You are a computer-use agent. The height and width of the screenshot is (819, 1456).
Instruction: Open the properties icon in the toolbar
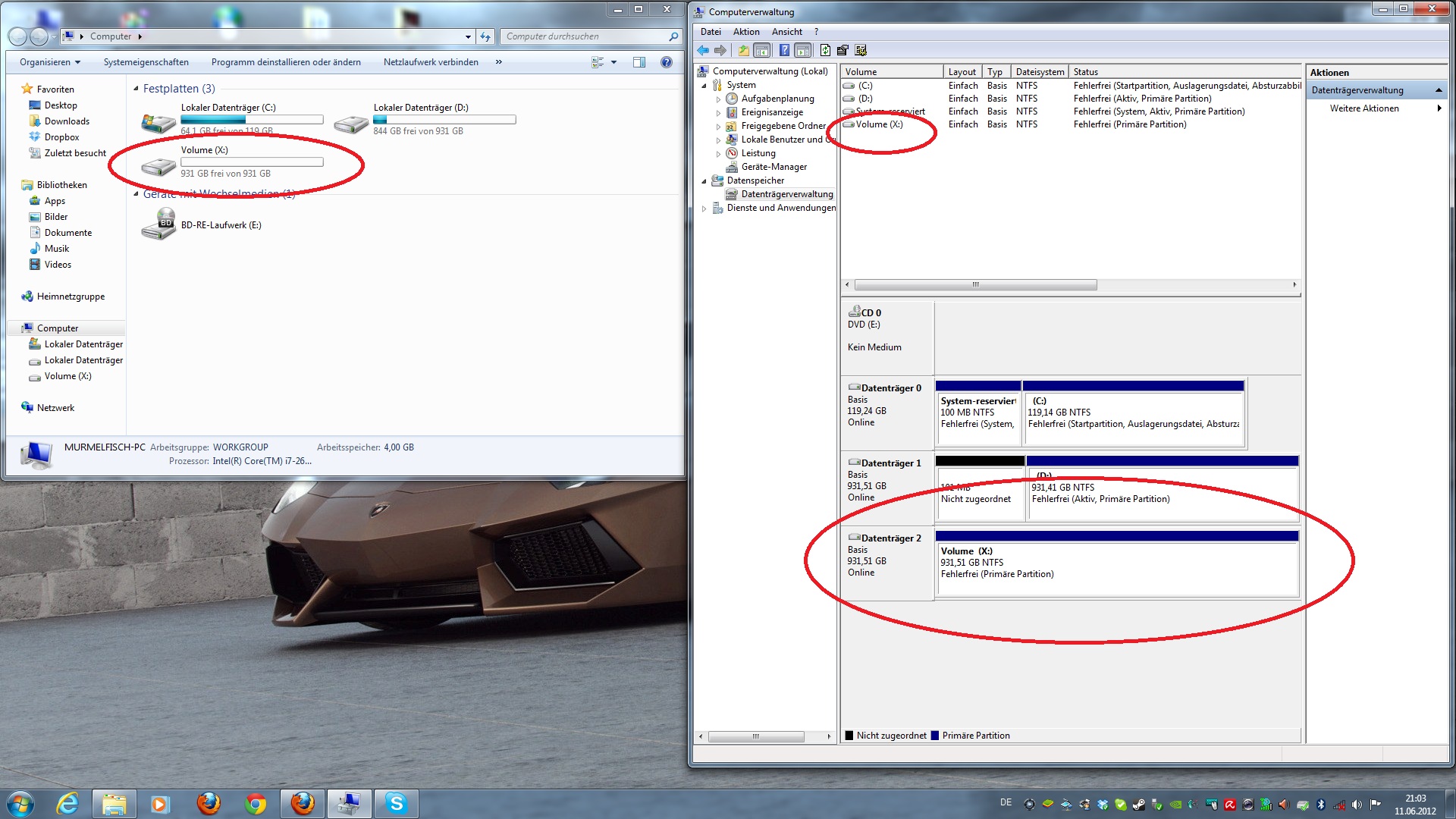click(843, 50)
